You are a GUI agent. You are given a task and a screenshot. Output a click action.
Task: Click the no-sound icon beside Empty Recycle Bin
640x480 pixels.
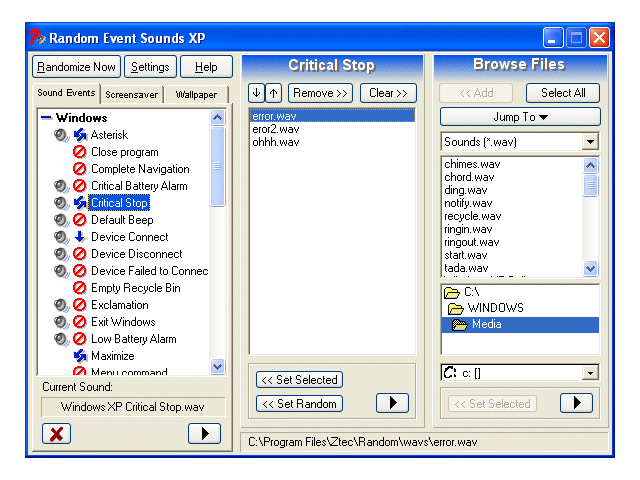click(x=80, y=288)
